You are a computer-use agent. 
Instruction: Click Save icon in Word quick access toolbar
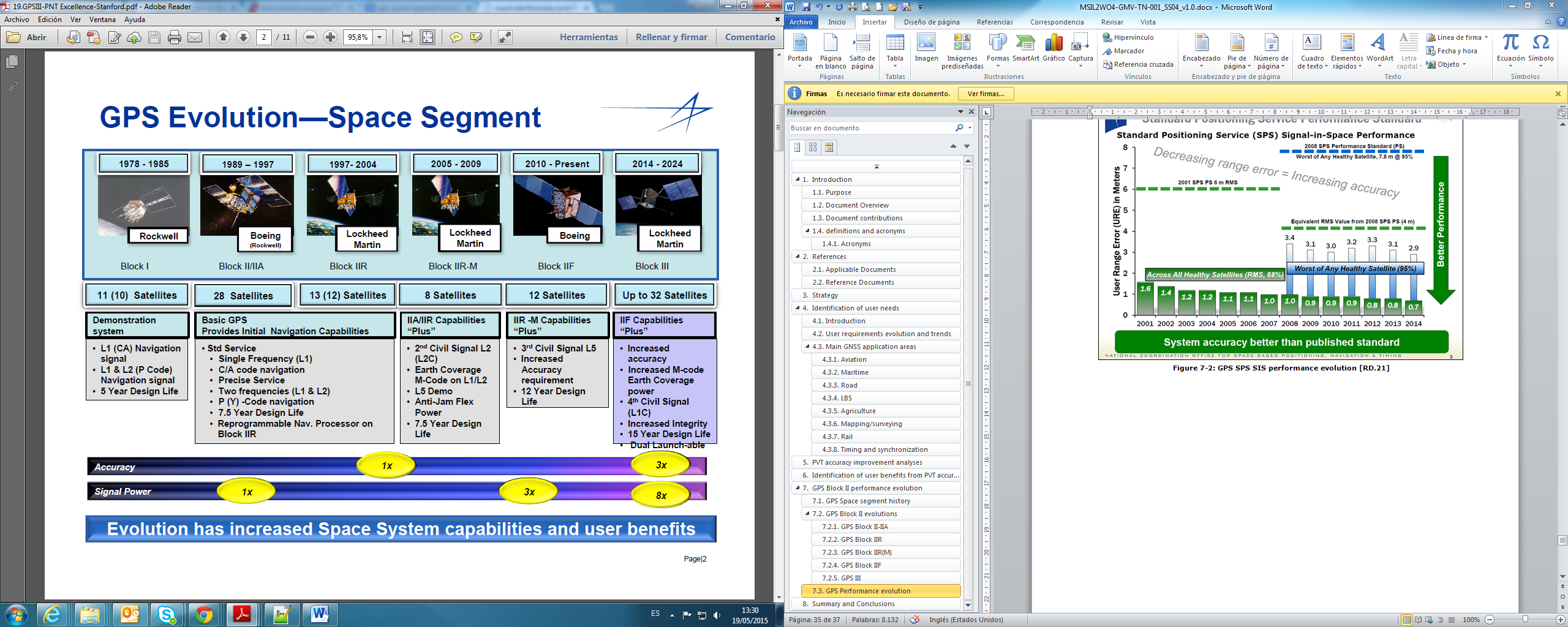coord(805,7)
